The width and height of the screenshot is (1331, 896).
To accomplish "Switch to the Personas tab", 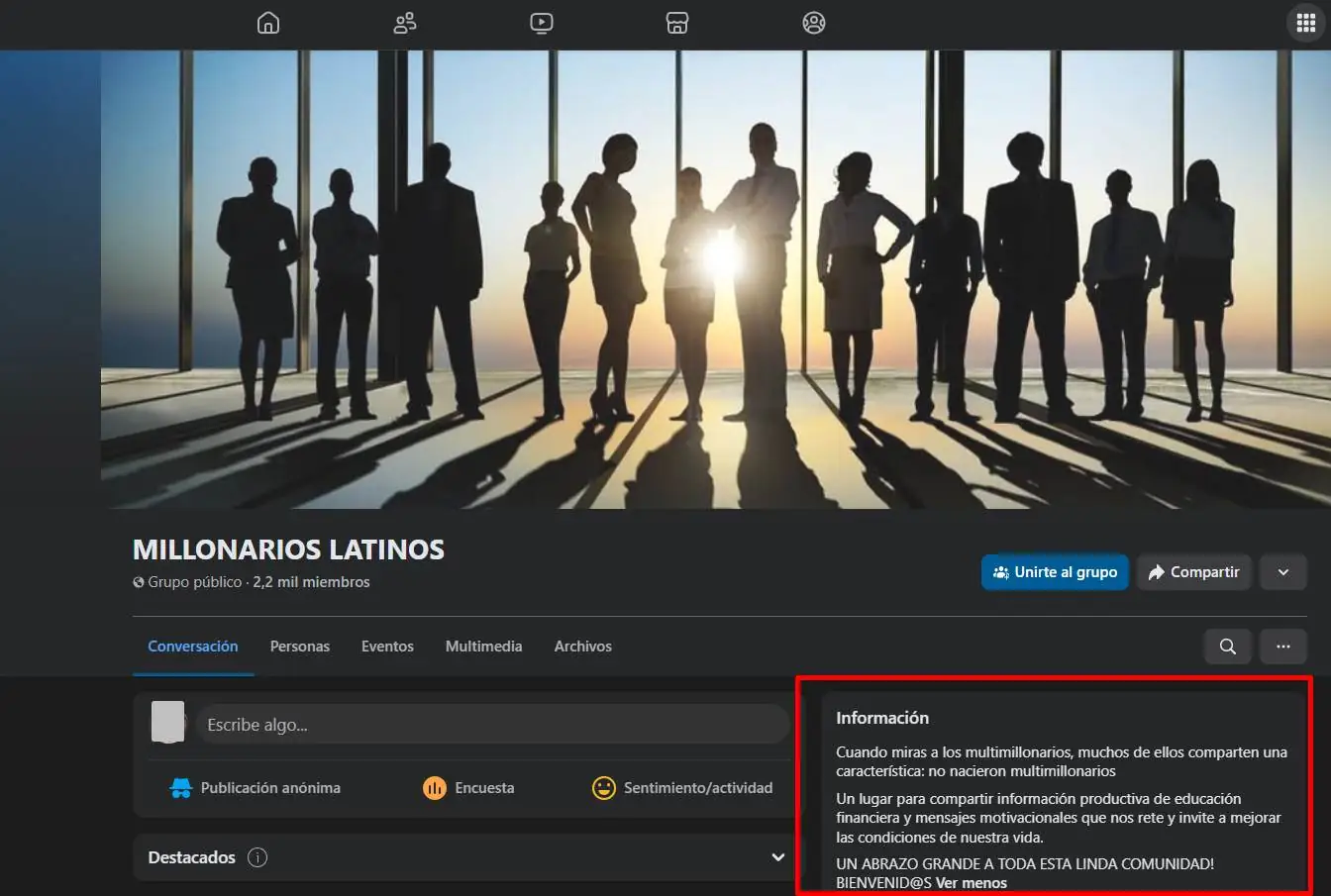I will click(x=300, y=646).
